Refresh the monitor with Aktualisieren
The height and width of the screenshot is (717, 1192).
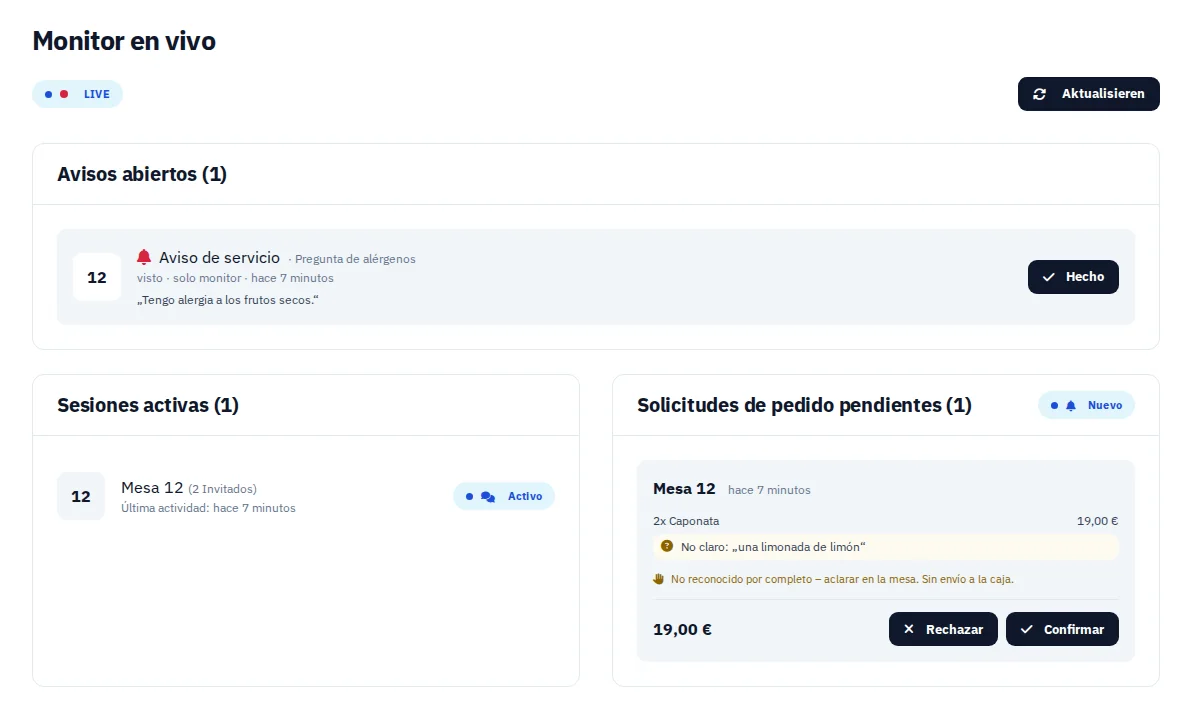coord(1089,94)
